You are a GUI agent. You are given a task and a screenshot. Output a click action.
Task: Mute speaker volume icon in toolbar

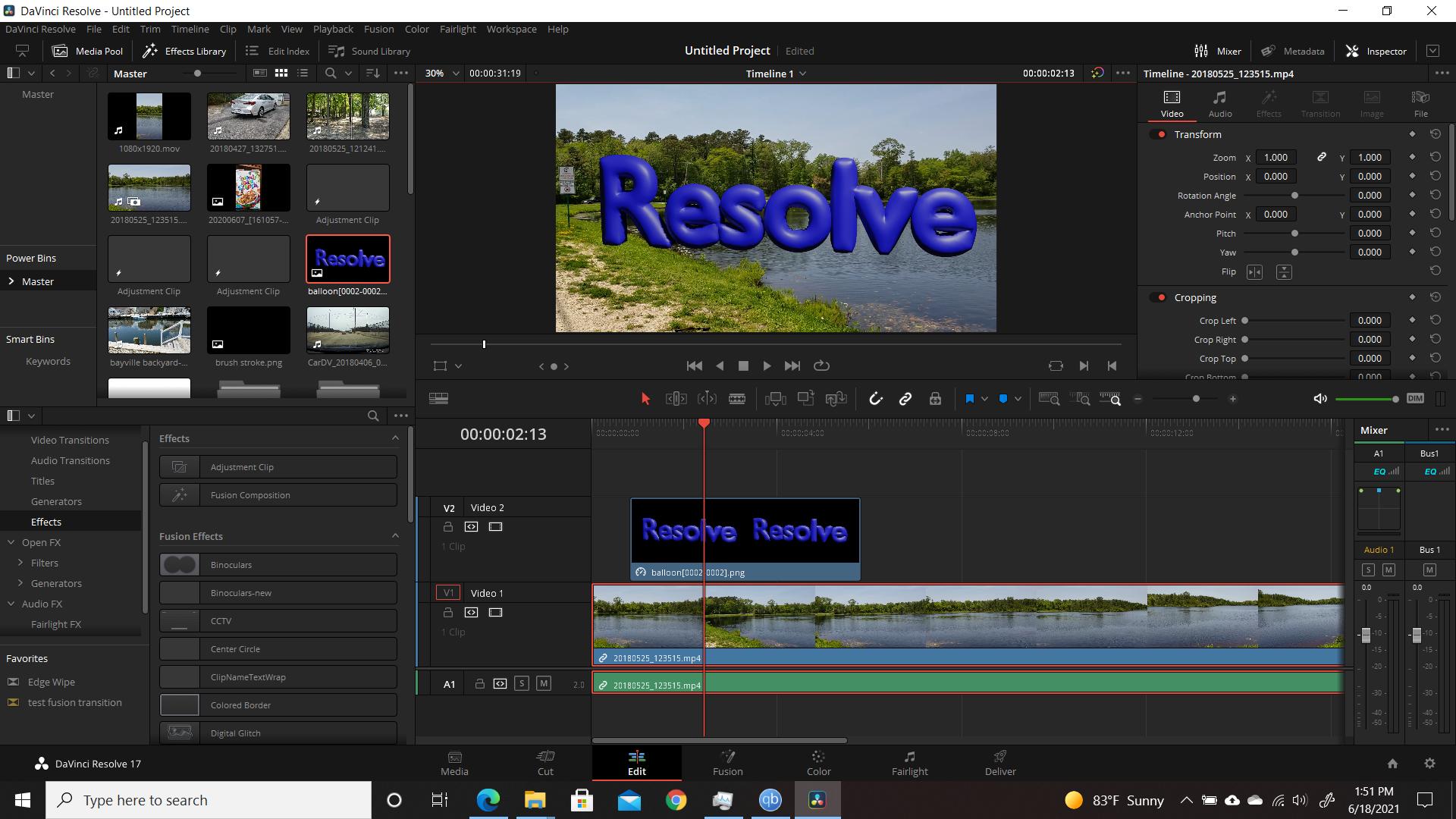pyautogui.click(x=1320, y=399)
